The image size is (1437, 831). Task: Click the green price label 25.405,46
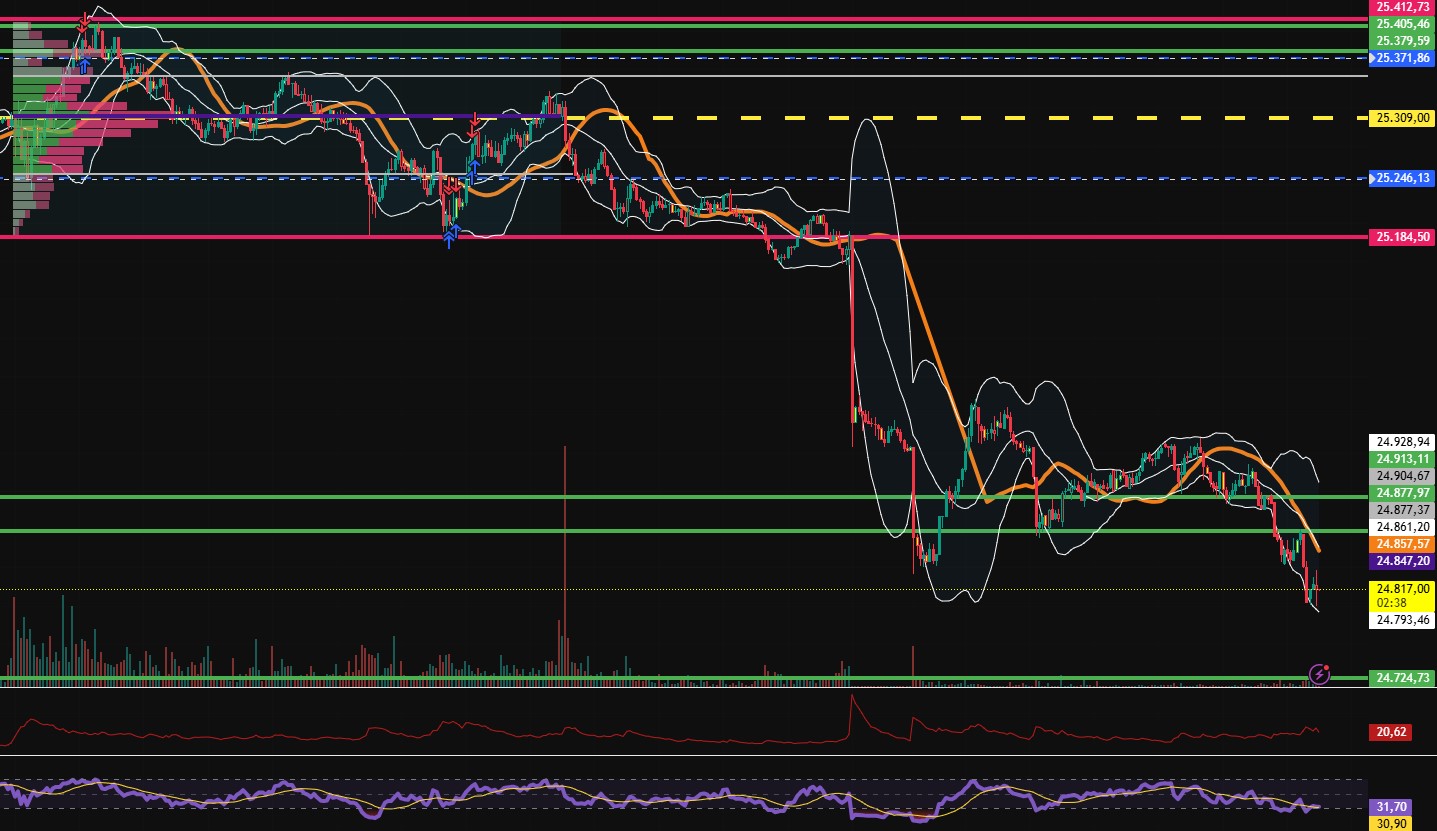click(1402, 24)
